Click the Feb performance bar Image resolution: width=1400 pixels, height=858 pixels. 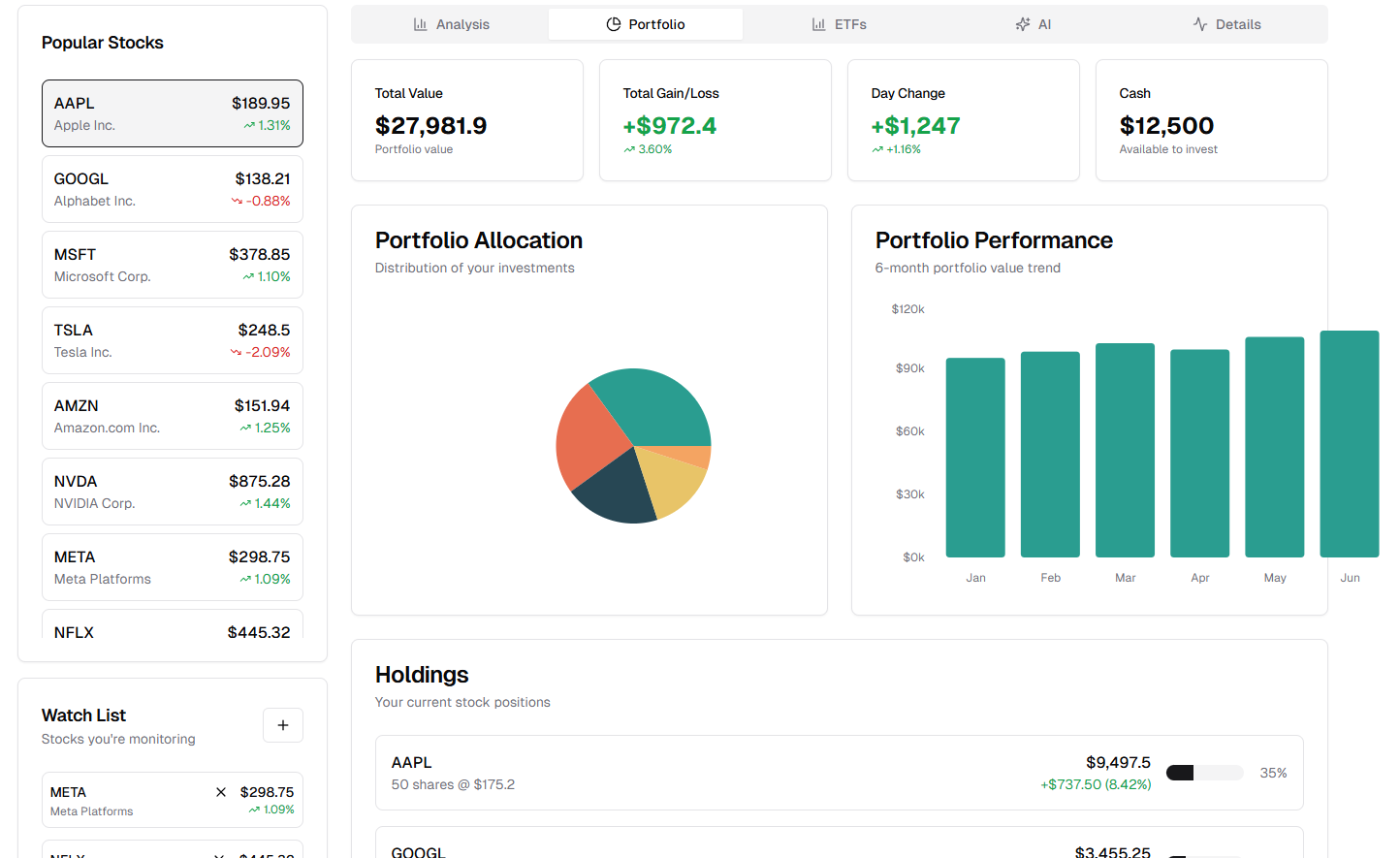[x=1050, y=455]
